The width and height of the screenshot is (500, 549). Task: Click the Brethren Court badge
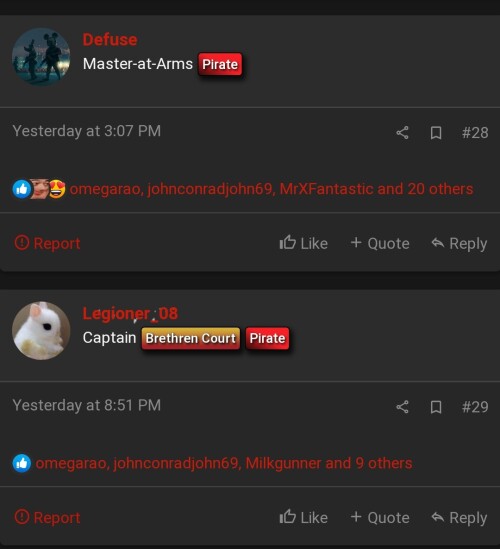(x=191, y=338)
